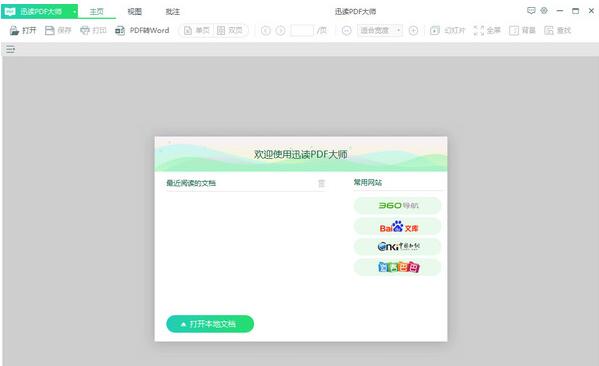Minimize the application window

[x=560, y=11]
